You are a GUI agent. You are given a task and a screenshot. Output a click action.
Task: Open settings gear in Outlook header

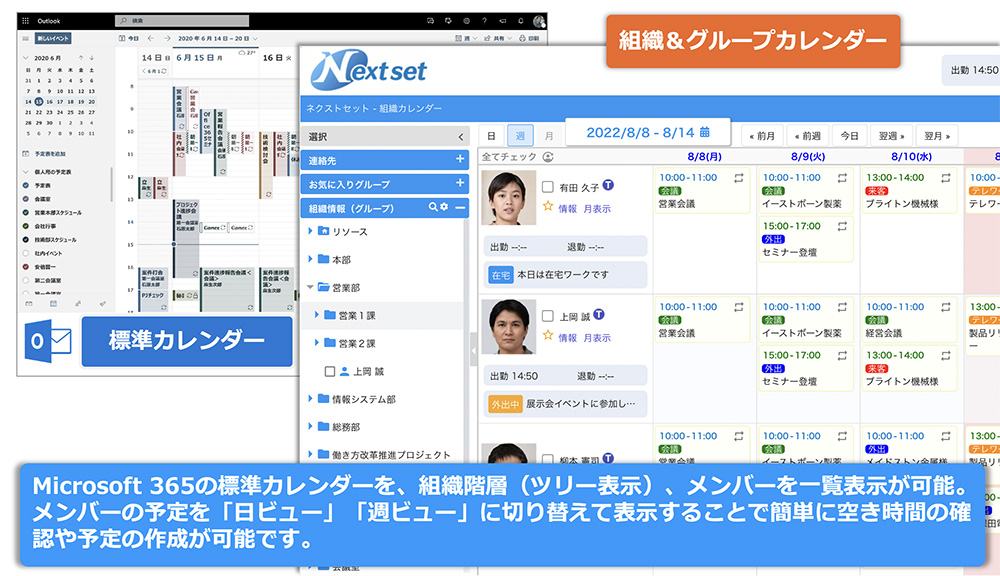[x=466, y=21]
